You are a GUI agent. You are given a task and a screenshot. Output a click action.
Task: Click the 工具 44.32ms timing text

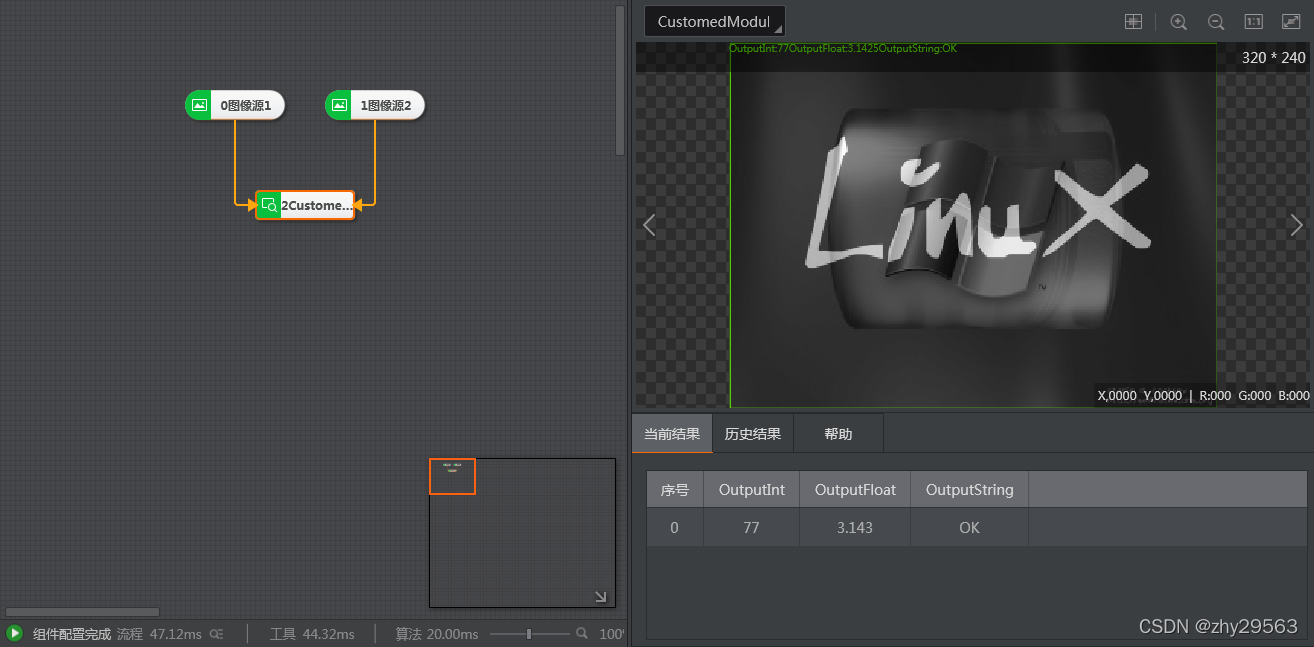click(x=312, y=634)
